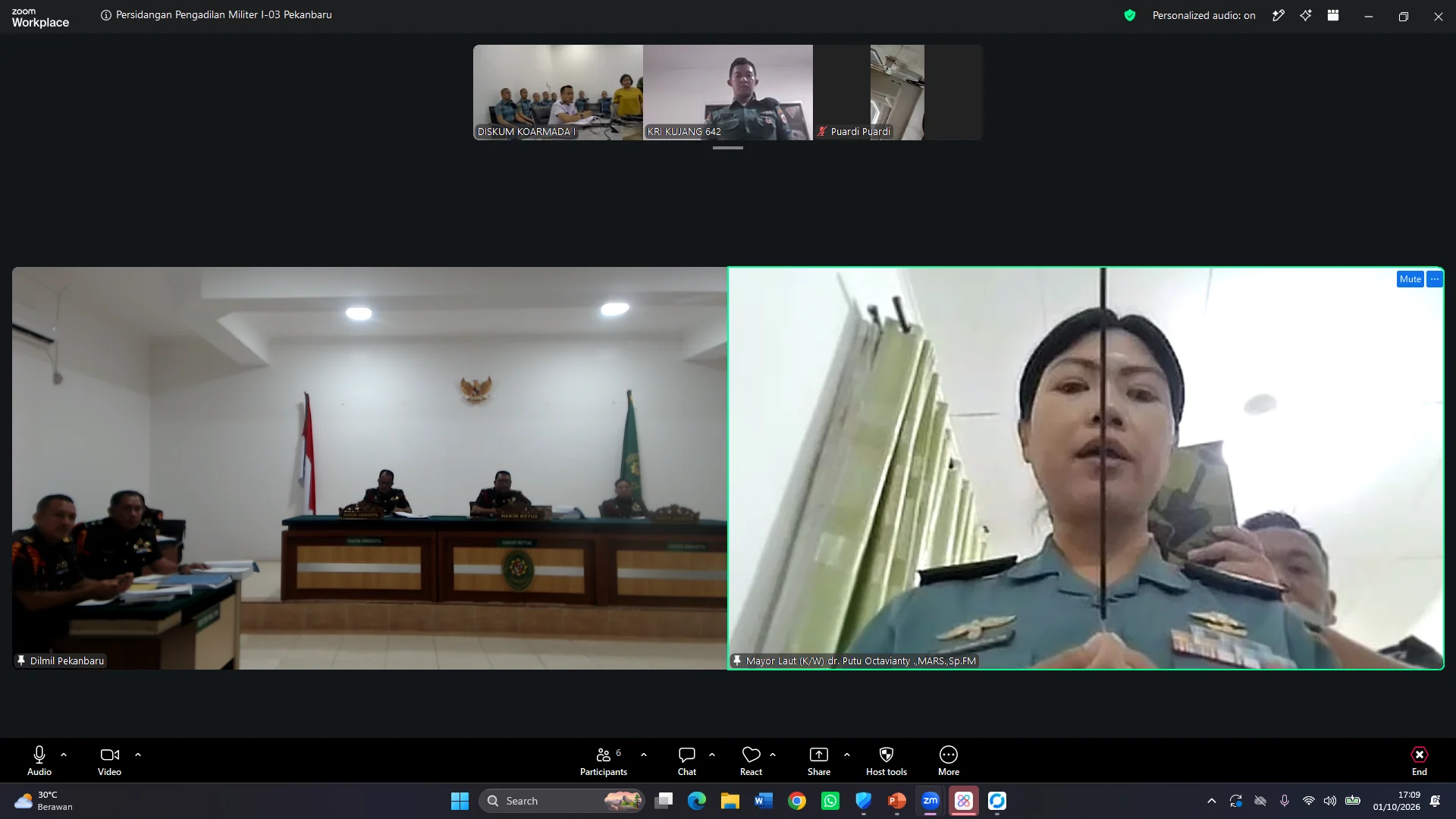Open the Chat panel
This screenshot has width=1456, height=819.
click(687, 761)
